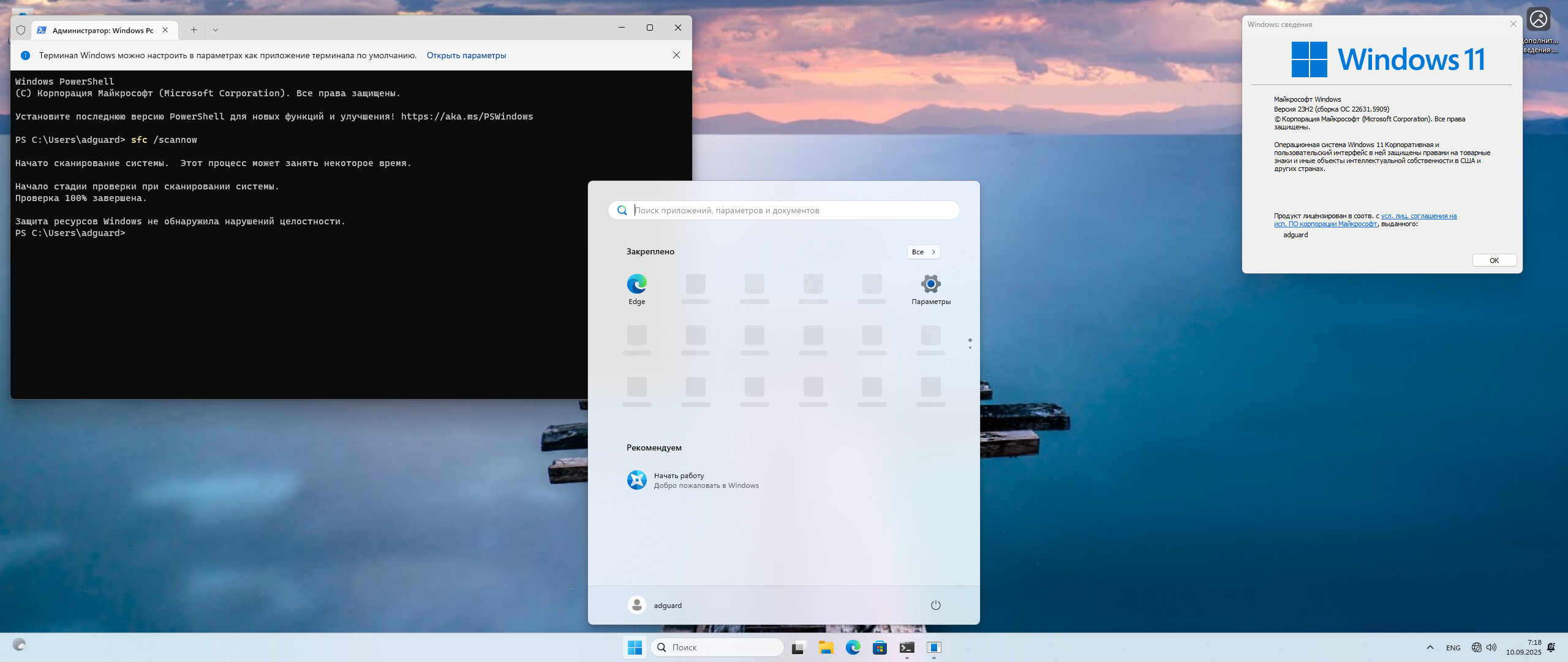This screenshot has height=662, width=1568.
Task: Click the https://aka.ms/PSWindows URL in terminal
Action: tap(467, 116)
